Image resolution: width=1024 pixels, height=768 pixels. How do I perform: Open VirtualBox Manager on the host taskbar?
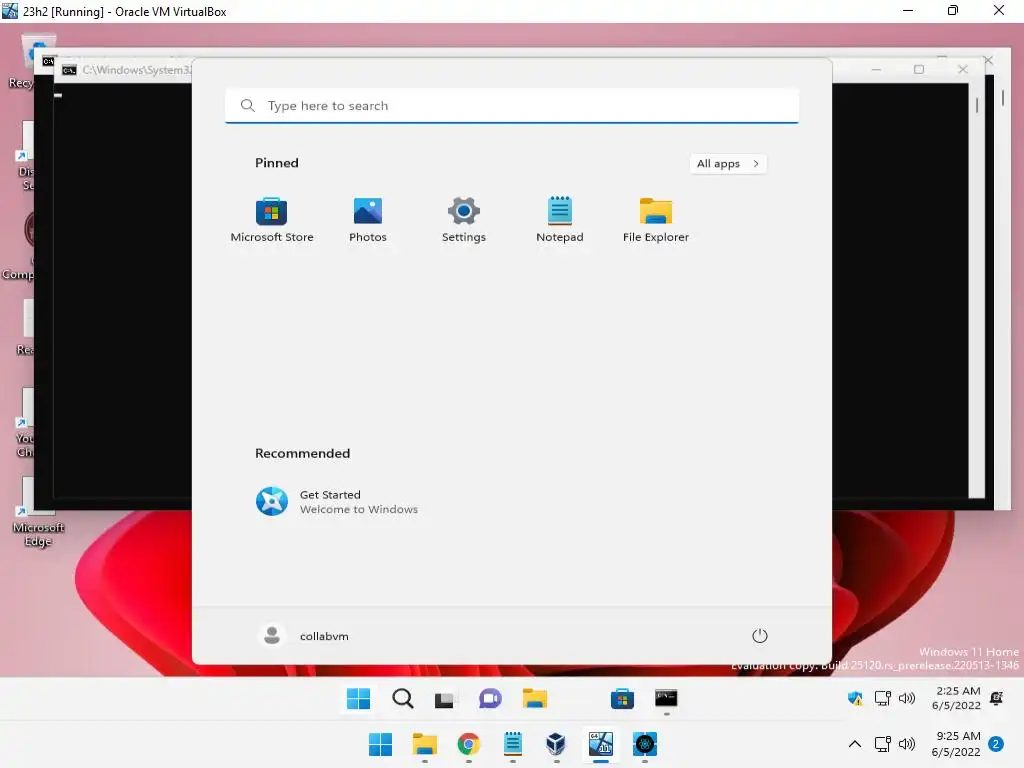556,744
